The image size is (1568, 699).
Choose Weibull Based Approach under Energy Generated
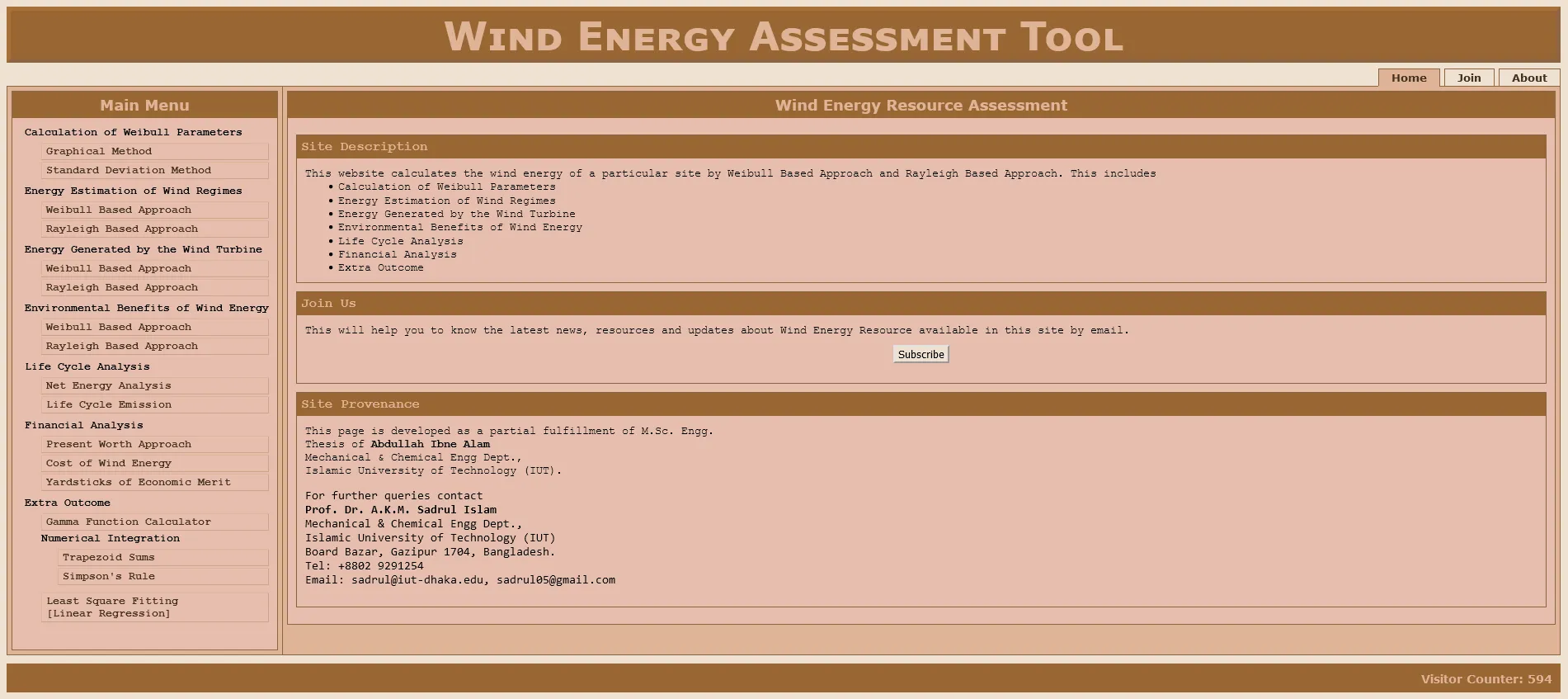pyautogui.click(x=119, y=268)
